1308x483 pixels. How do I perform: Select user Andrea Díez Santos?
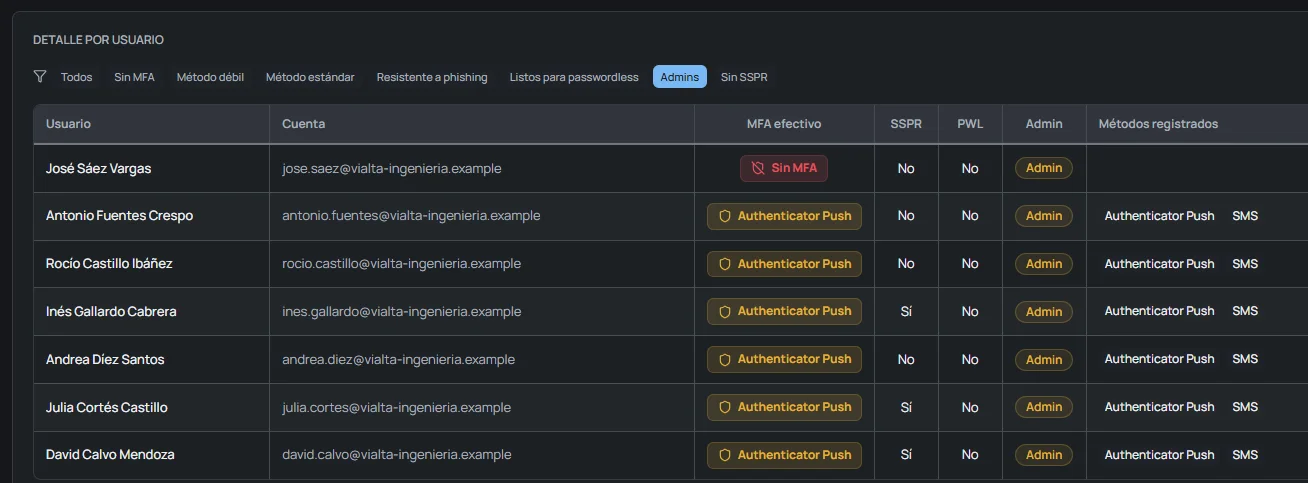pos(105,360)
